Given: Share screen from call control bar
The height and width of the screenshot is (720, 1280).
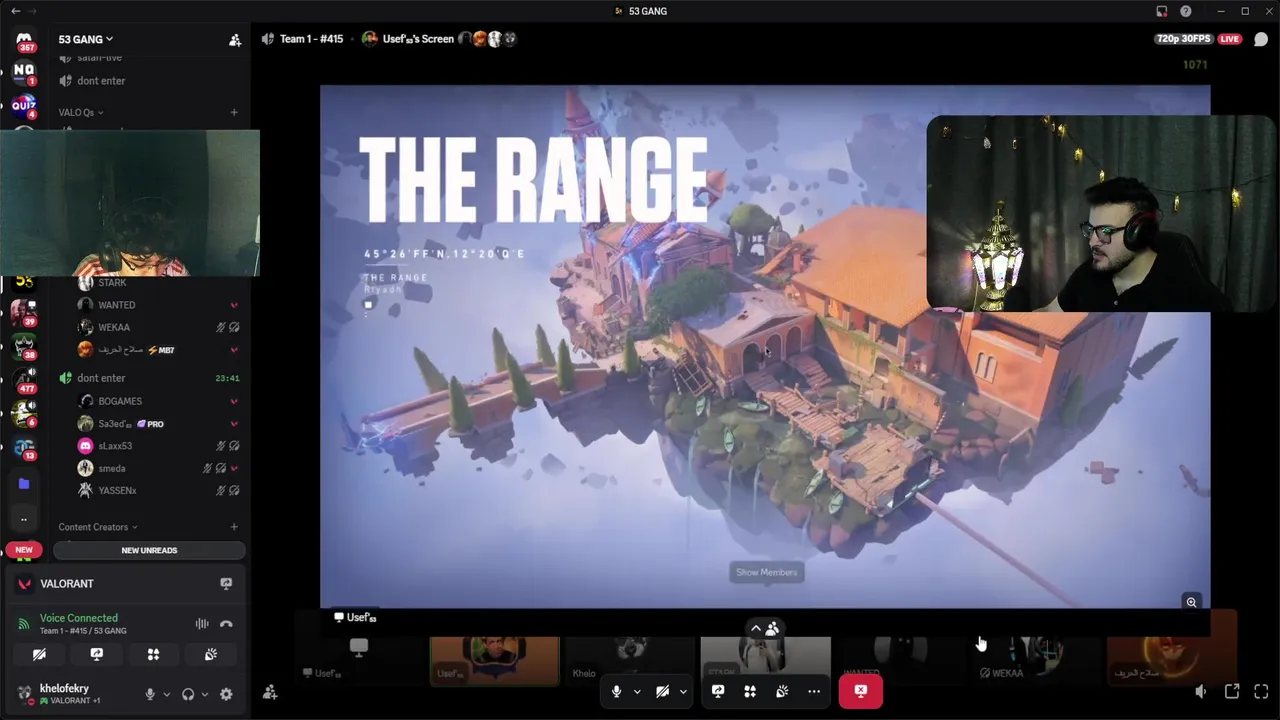Looking at the screenshot, I should coord(718,691).
